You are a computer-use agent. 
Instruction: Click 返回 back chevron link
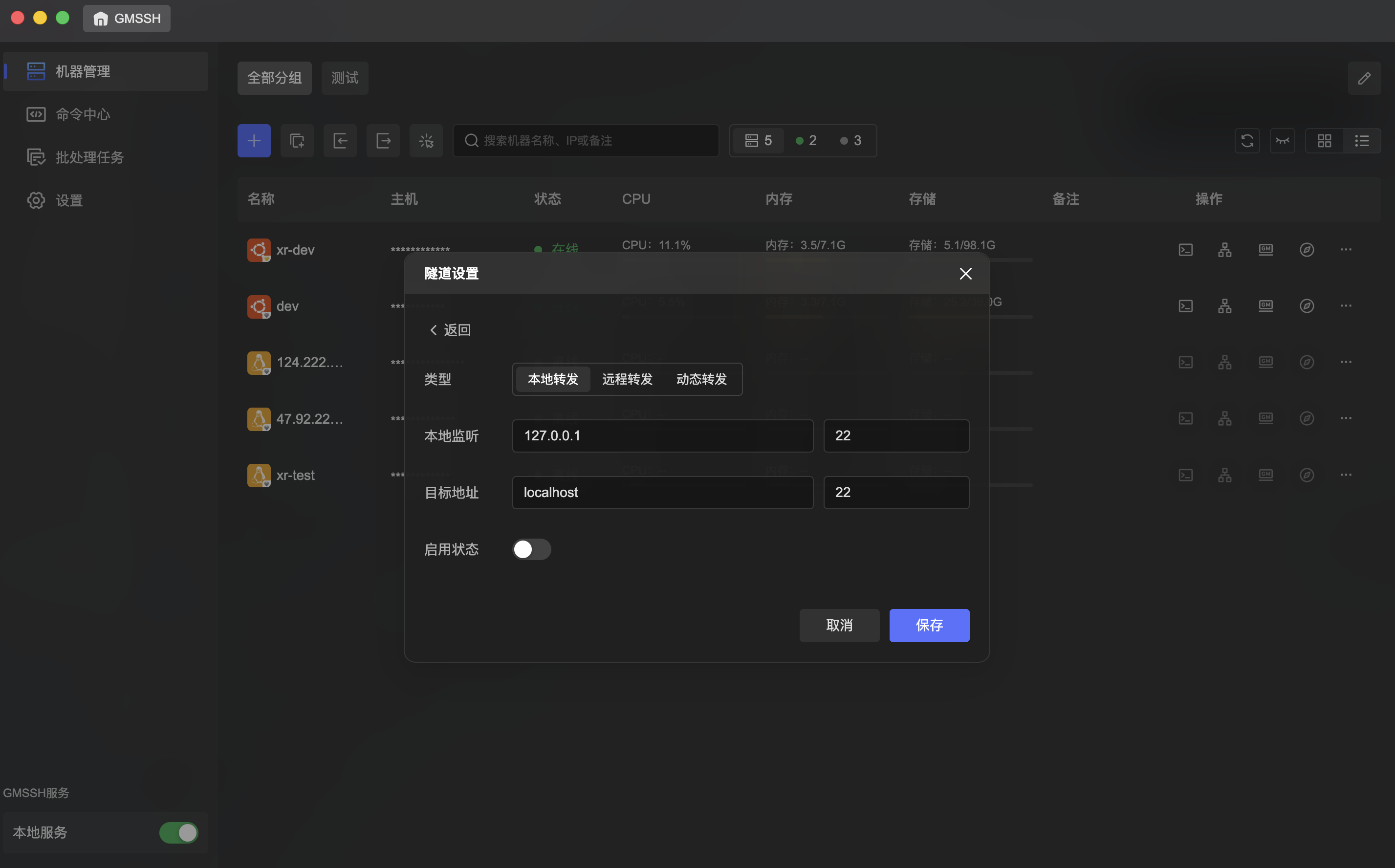tap(450, 330)
